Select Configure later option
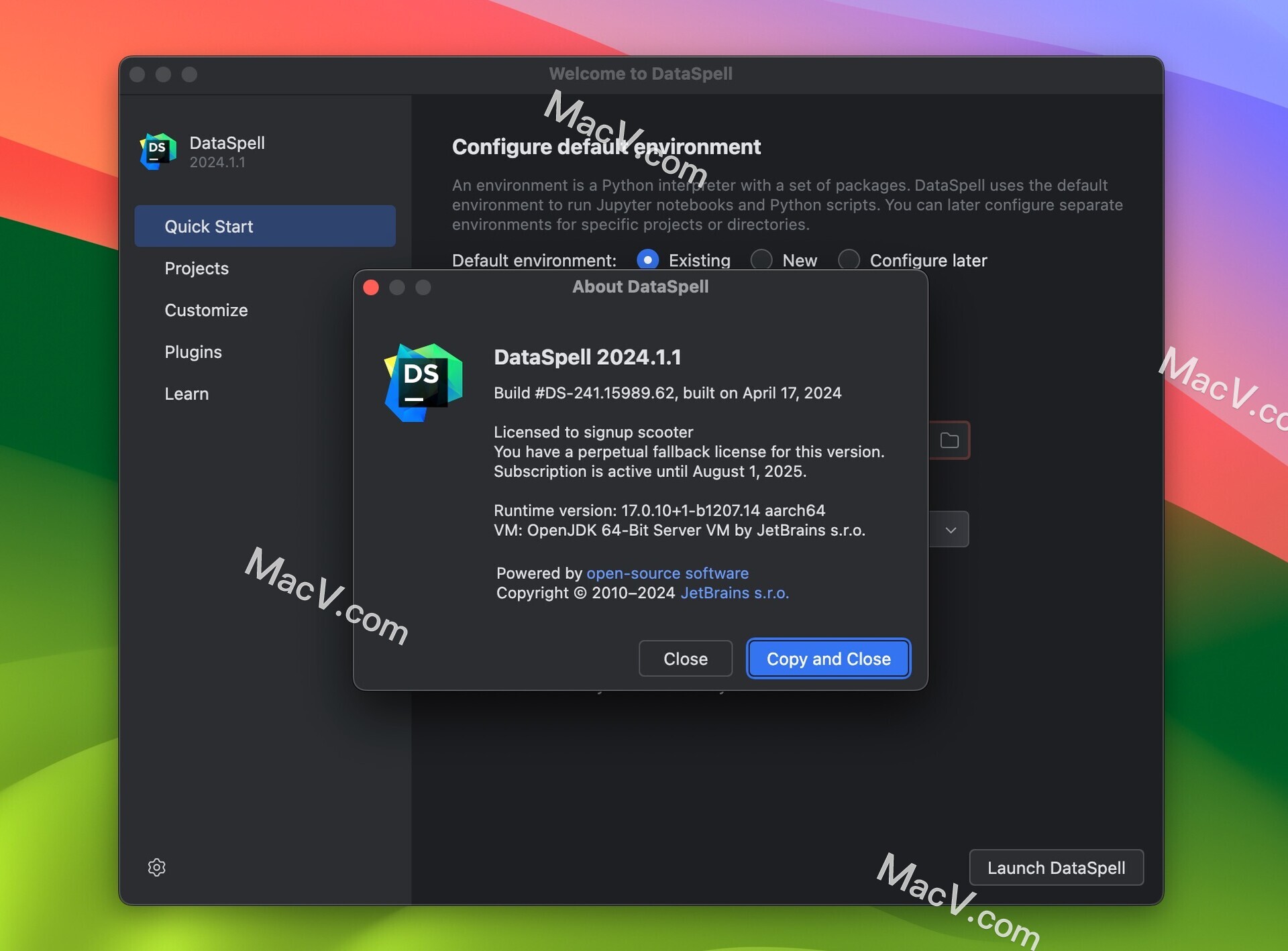This screenshot has height=951, width=1288. [x=849, y=260]
